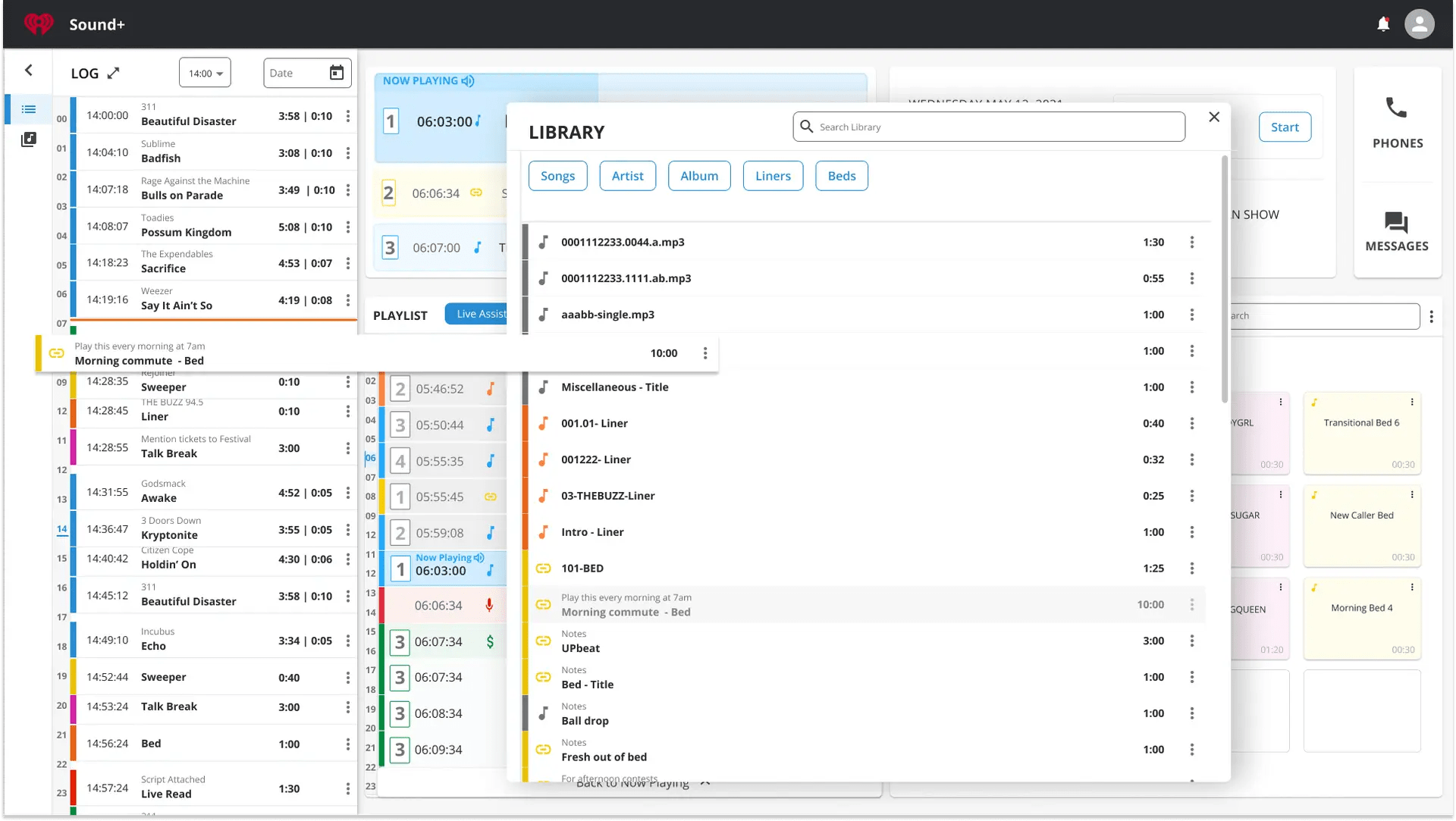Image resolution: width=1456 pixels, height=821 pixels.
Task: Select the Liners filter tab
Action: pyautogui.click(x=772, y=176)
